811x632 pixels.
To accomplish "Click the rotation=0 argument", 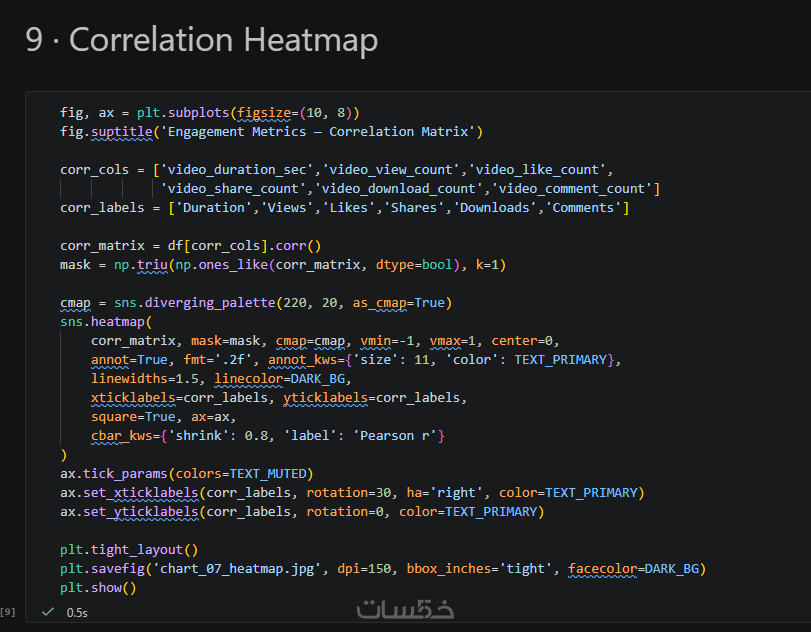I will [344, 512].
